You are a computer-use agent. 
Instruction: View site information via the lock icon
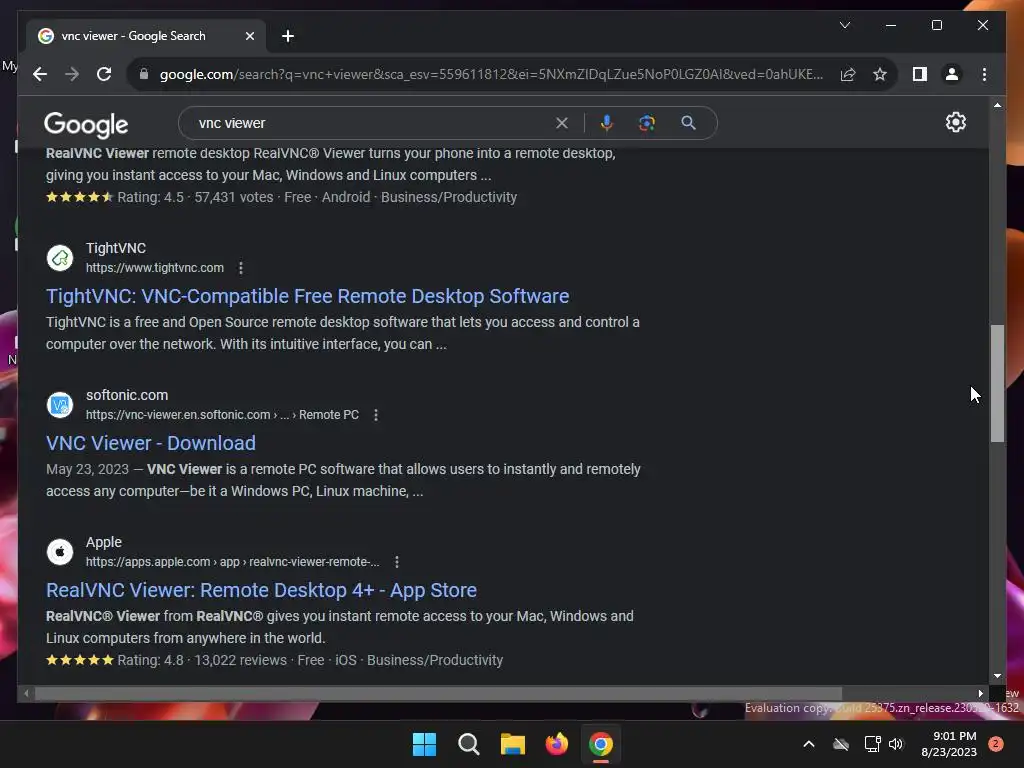pyautogui.click(x=144, y=74)
